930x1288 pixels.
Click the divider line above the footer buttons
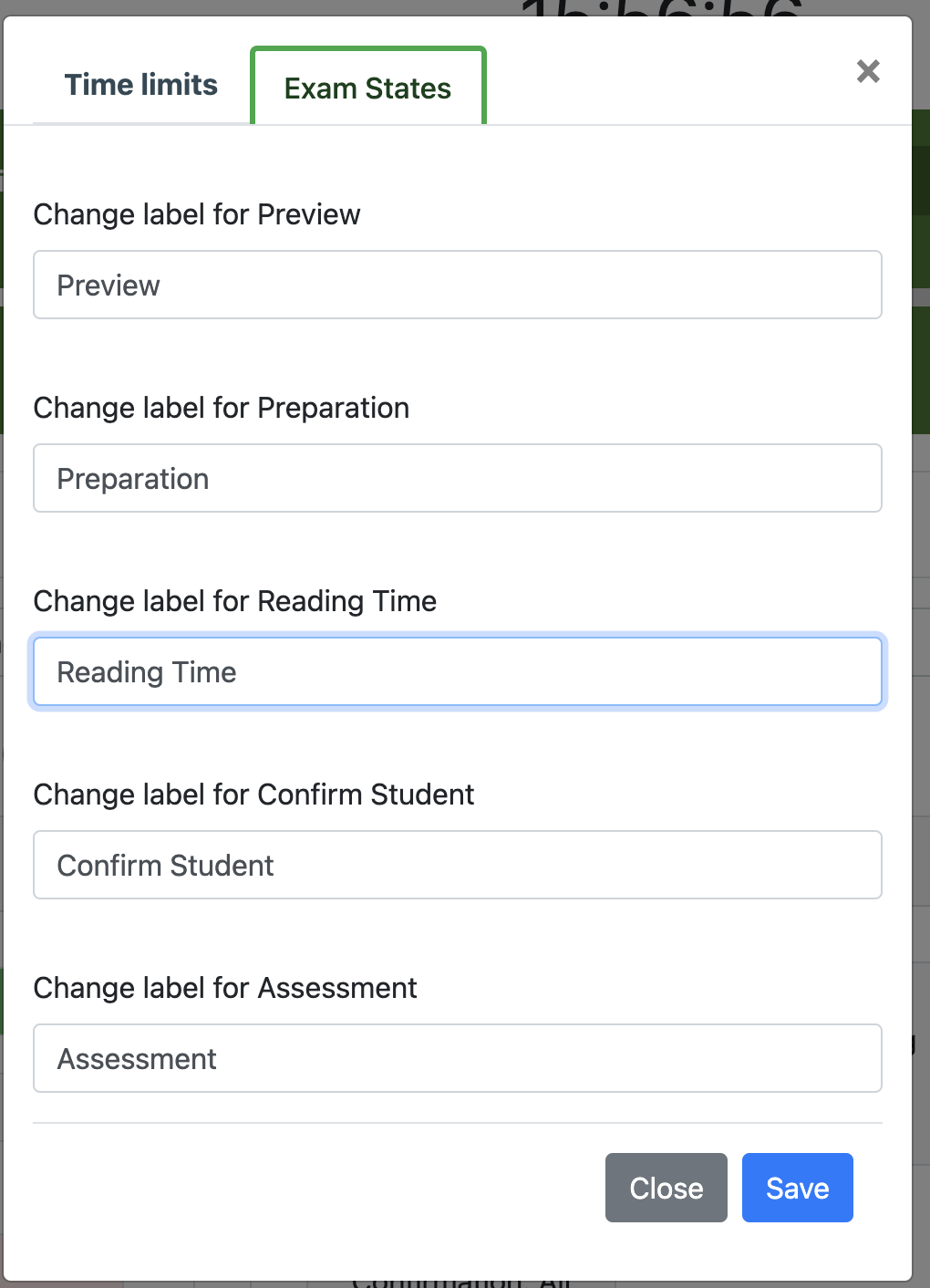458,1123
